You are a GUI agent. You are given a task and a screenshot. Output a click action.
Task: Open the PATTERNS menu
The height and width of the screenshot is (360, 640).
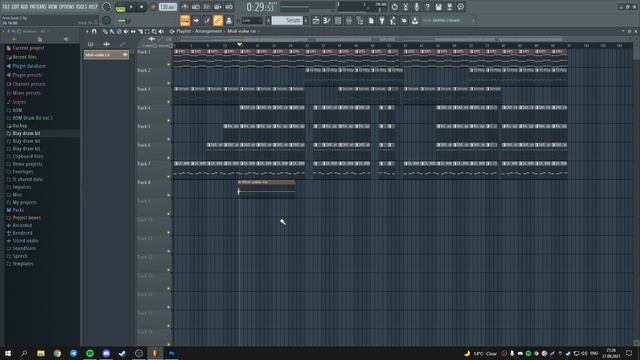click(38, 7)
